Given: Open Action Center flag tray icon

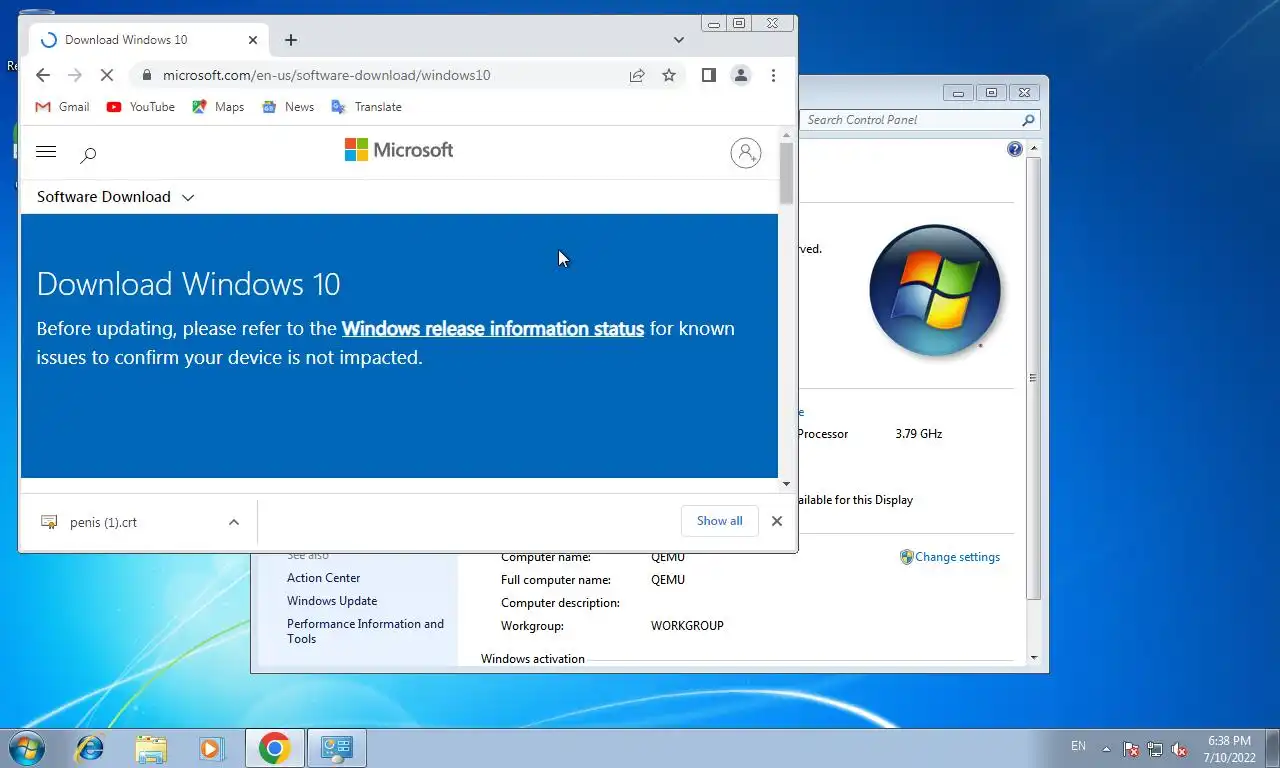Looking at the screenshot, I should click(x=1131, y=749).
